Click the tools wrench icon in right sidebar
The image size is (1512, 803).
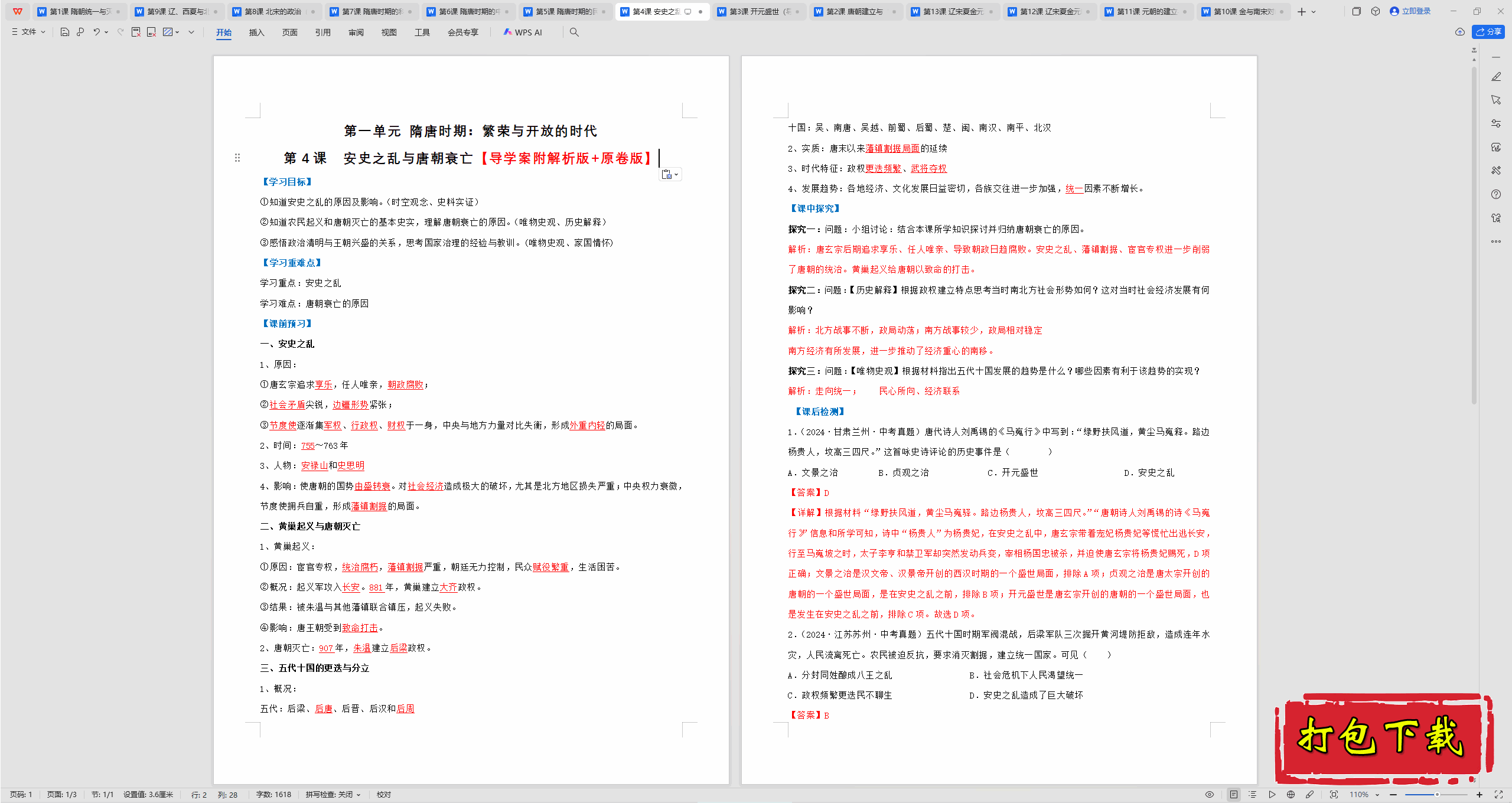[1496, 171]
